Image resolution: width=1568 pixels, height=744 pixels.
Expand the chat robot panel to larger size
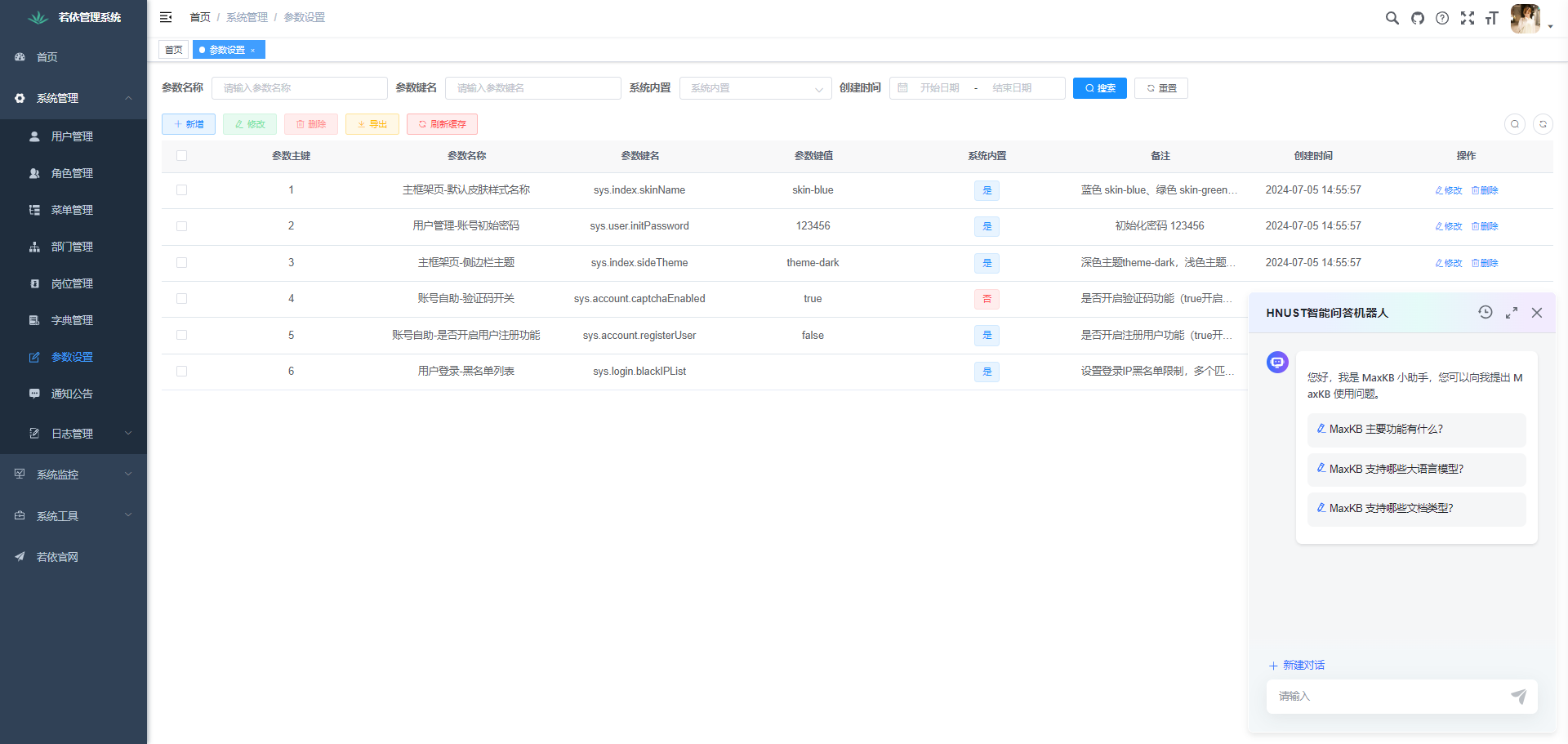(x=1511, y=313)
